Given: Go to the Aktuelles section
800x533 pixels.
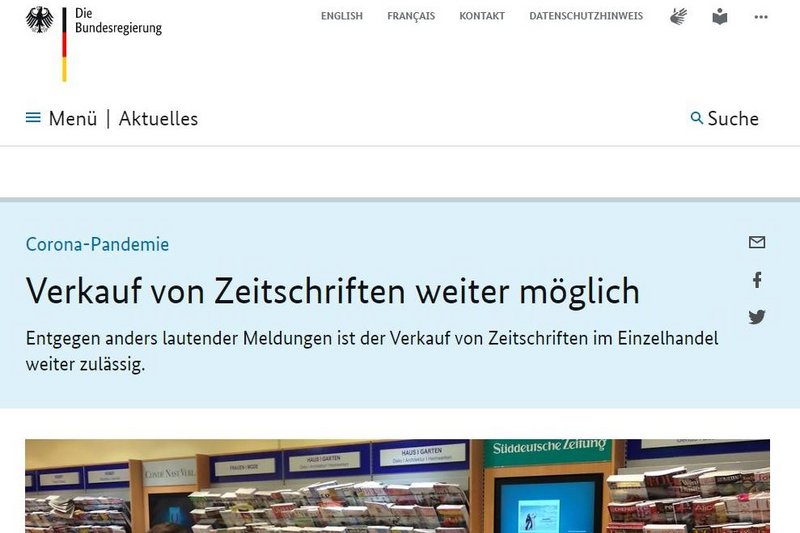Looking at the screenshot, I should coord(158,119).
